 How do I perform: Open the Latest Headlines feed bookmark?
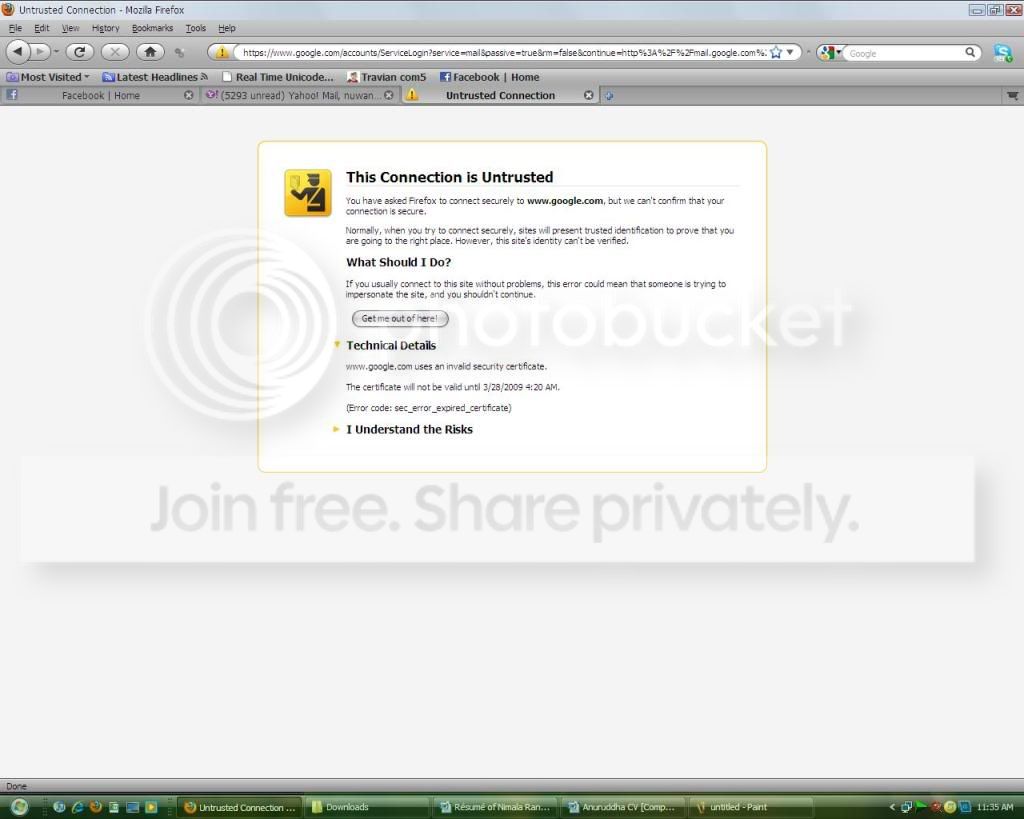(155, 77)
